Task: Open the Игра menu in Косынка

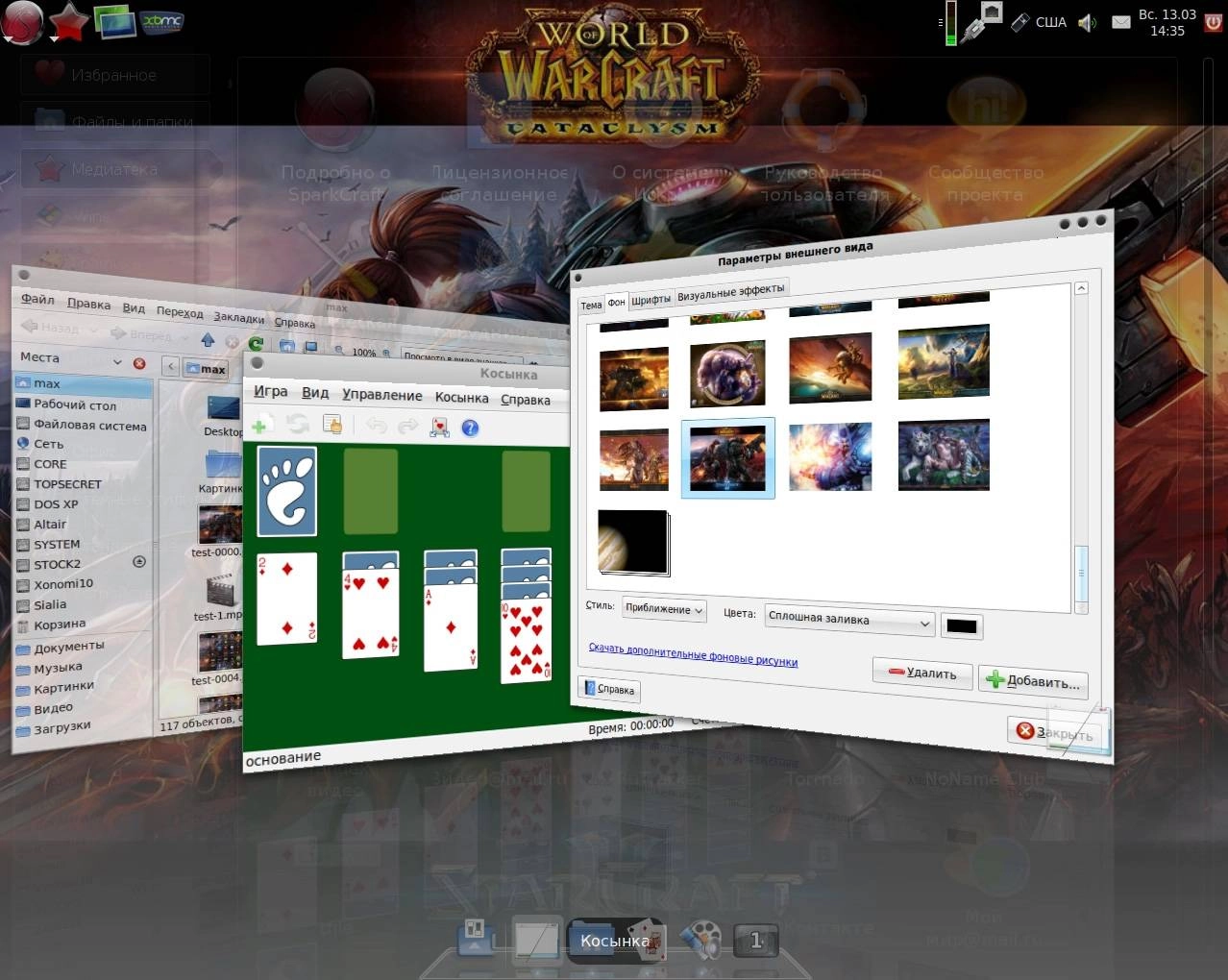Action: (270, 391)
